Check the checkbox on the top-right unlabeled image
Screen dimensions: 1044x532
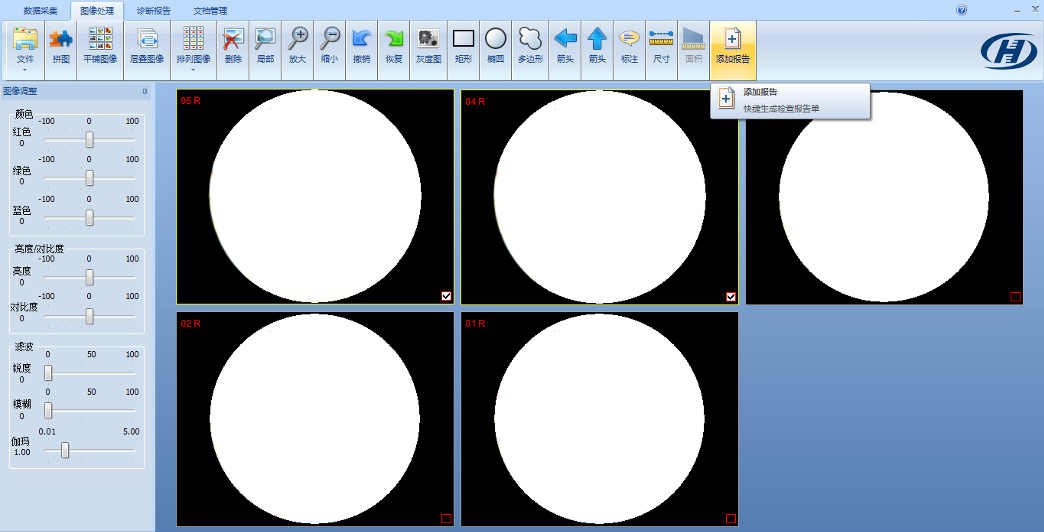click(1015, 296)
